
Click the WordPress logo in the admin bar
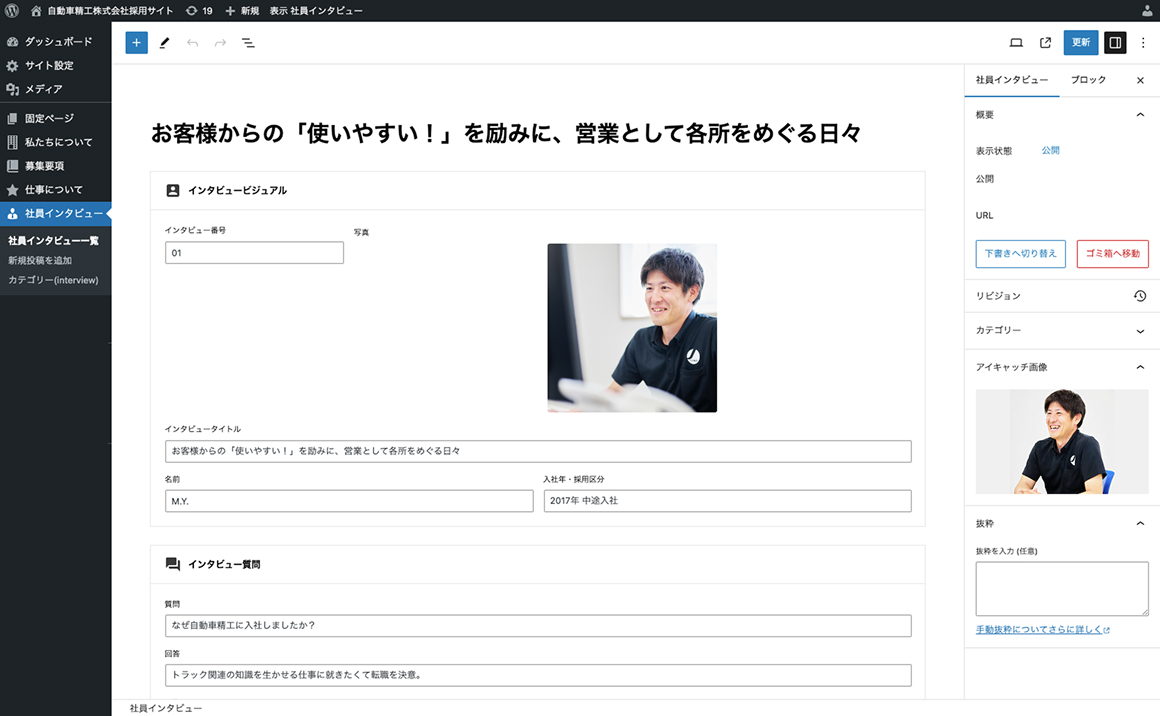(10, 9)
